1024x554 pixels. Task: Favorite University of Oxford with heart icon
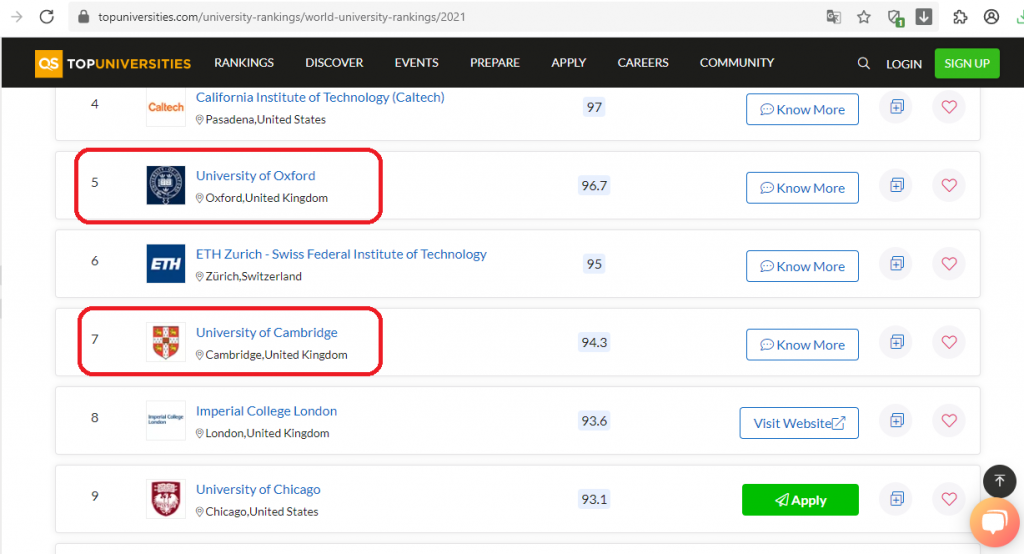click(x=949, y=185)
